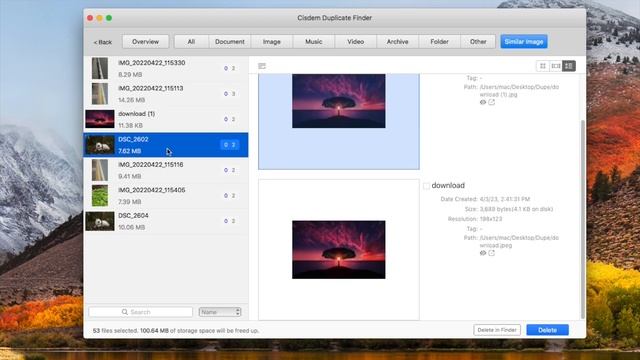Click the green IMG_20220422_115405 thumbnail
Screen dimensions: 640x360
click(x=100, y=196)
